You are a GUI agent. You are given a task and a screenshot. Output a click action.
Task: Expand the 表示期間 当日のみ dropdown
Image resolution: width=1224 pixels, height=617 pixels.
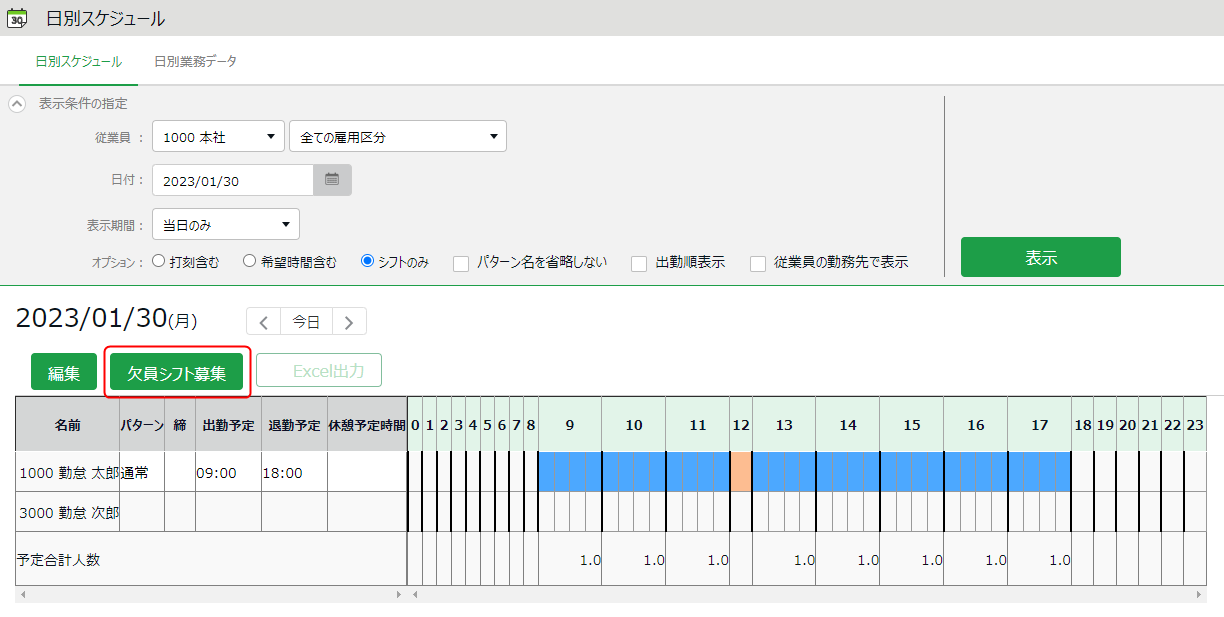pyautogui.click(x=225, y=225)
